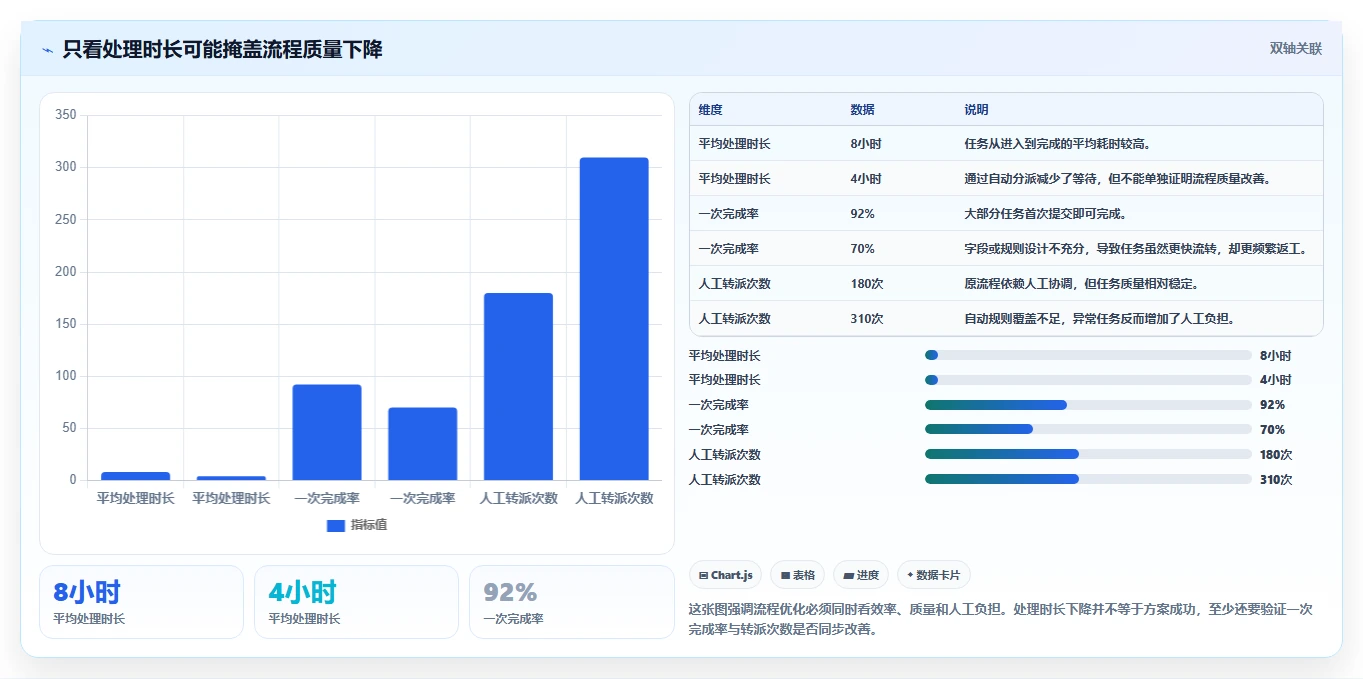Click the 8小时 value in the table
The width and height of the screenshot is (1363, 679).
[866, 144]
